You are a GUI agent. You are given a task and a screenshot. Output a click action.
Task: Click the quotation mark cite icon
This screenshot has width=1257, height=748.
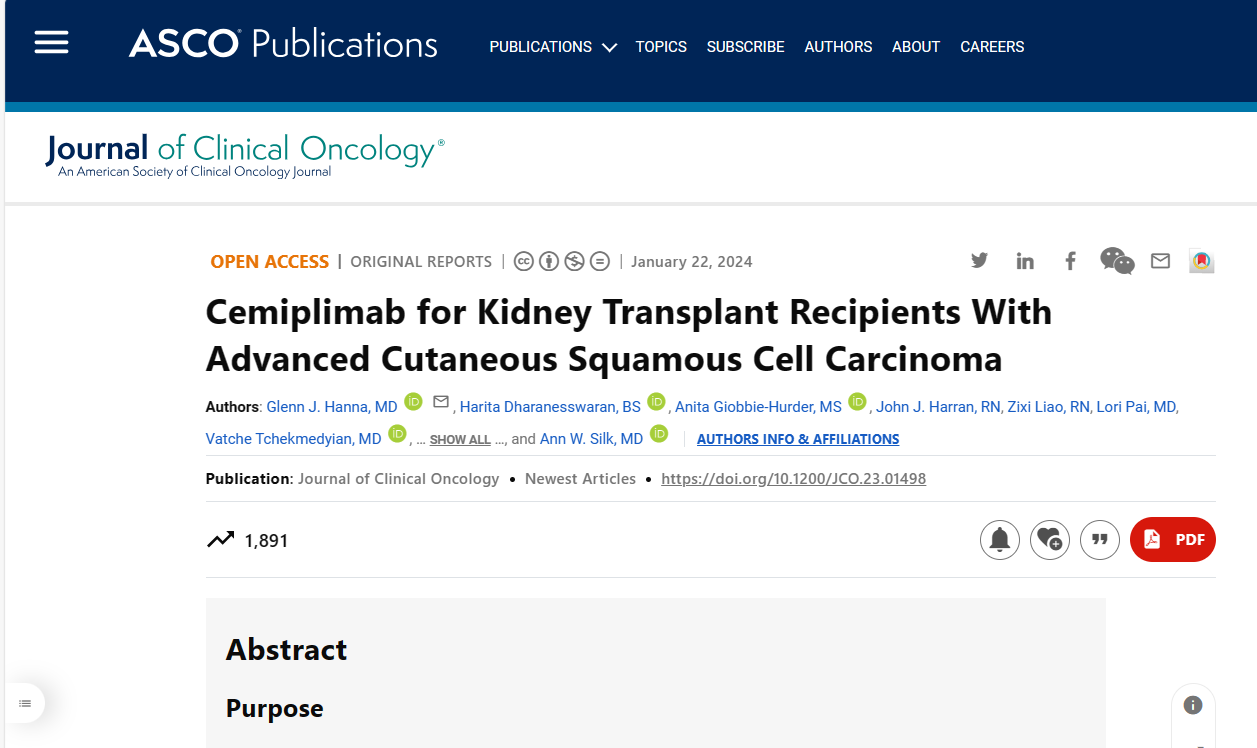tap(1100, 540)
